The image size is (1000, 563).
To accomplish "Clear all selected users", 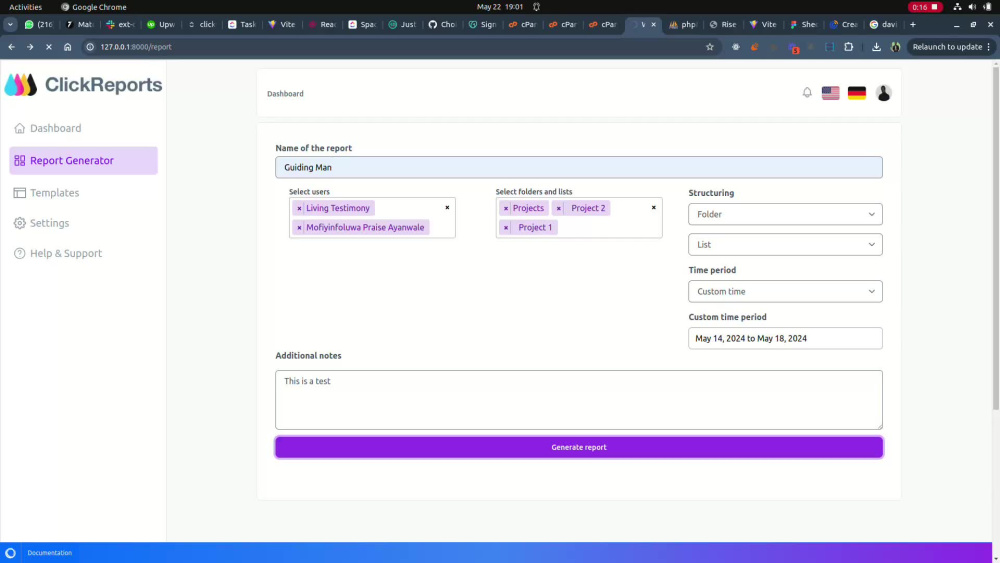I will pyautogui.click(x=447, y=207).
